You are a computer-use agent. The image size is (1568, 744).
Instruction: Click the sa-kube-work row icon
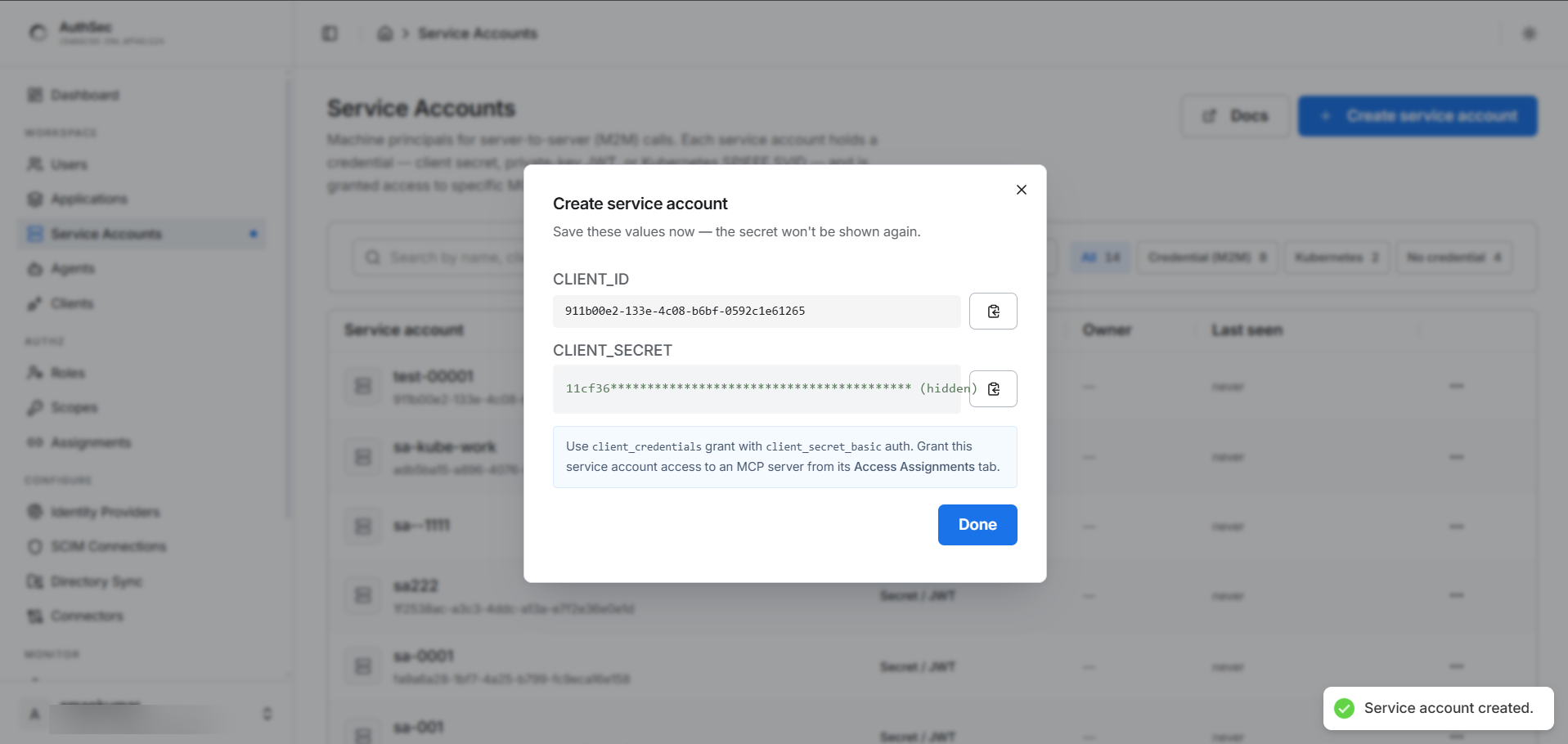363,457
